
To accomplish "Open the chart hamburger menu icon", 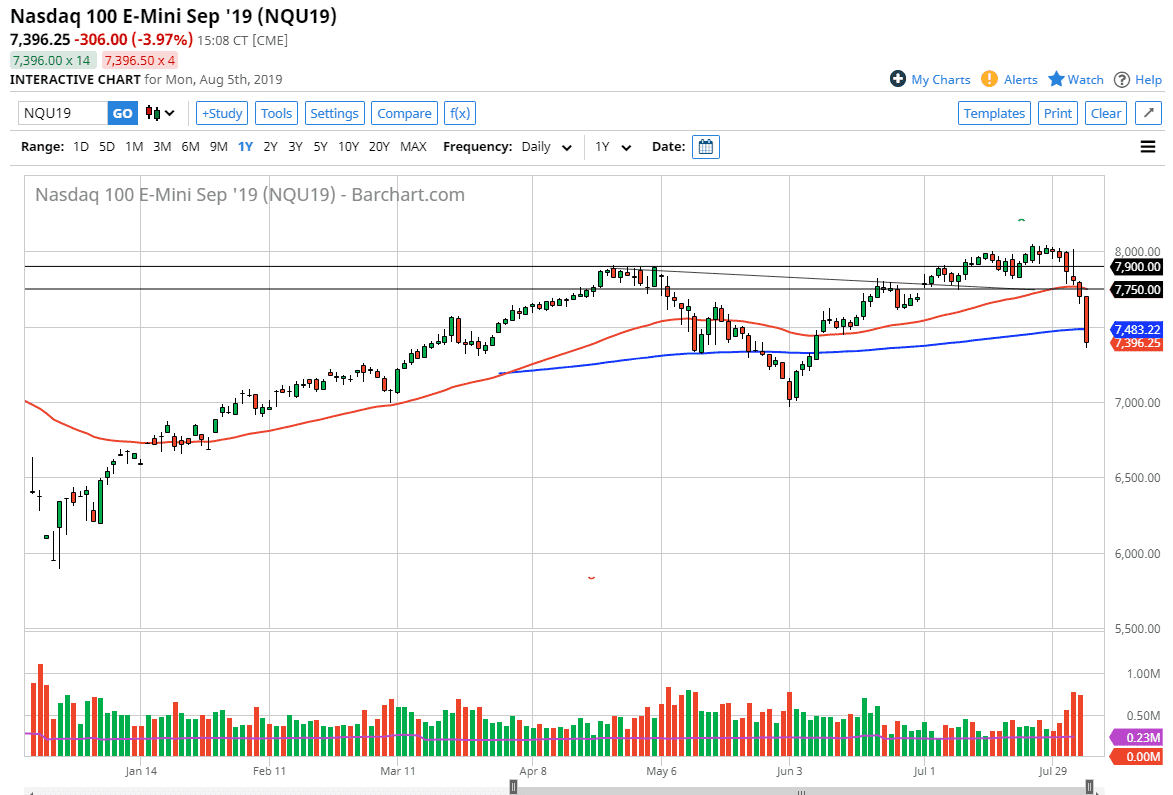I will [1148, 146].
